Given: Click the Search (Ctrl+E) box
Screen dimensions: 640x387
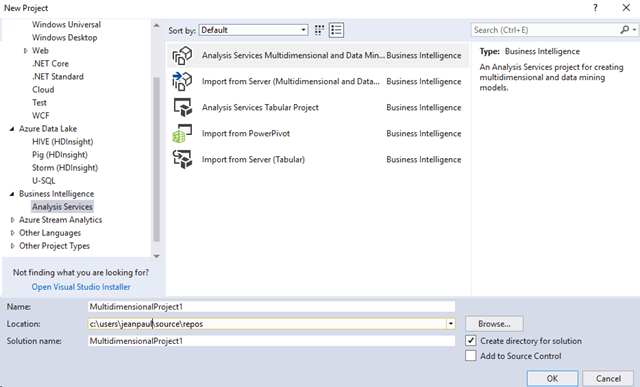Looking at the screenshot, I should pyautogui.click(x=546, y=30).
